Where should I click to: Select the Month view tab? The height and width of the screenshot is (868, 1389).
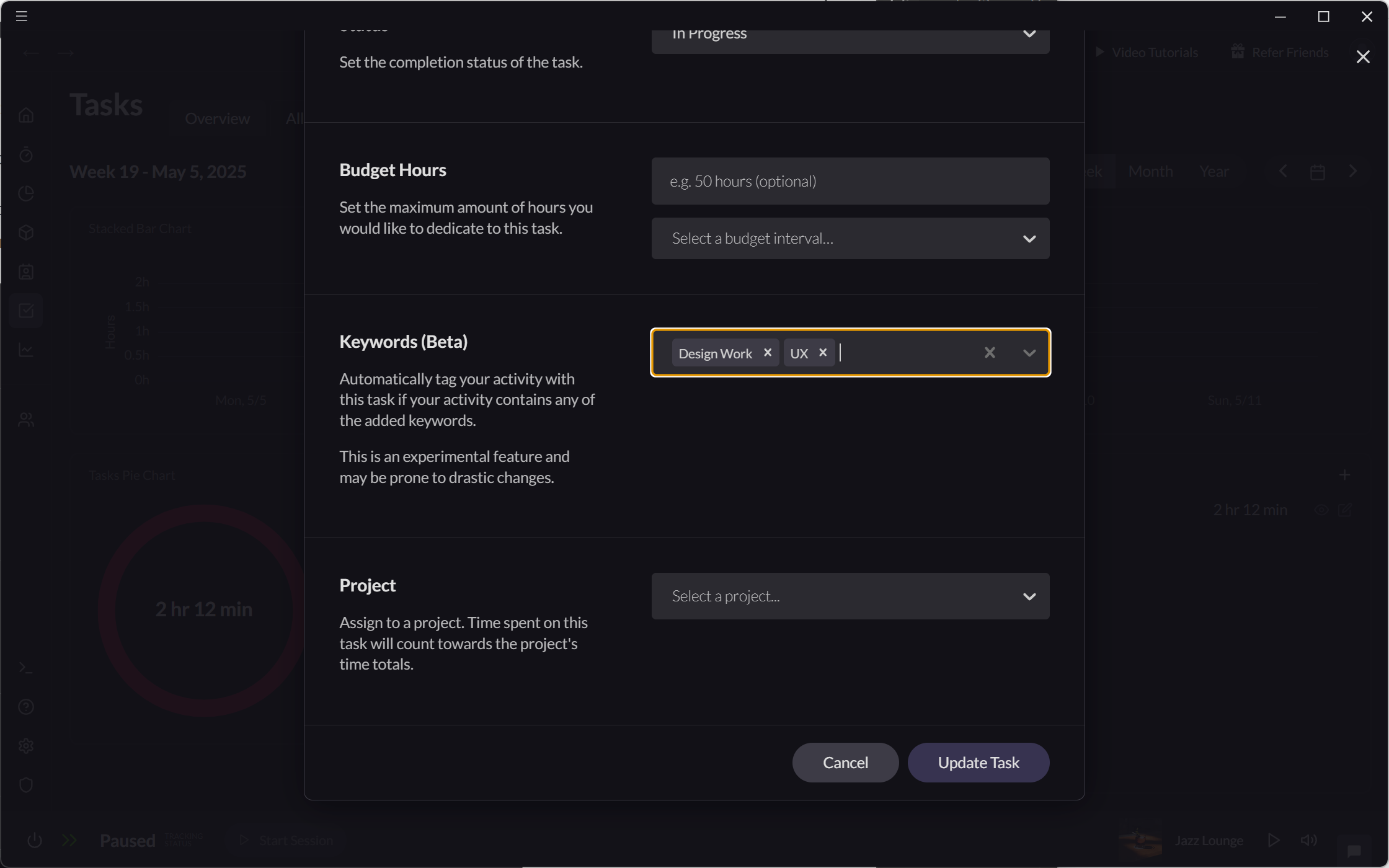(x=1150, y=172)
